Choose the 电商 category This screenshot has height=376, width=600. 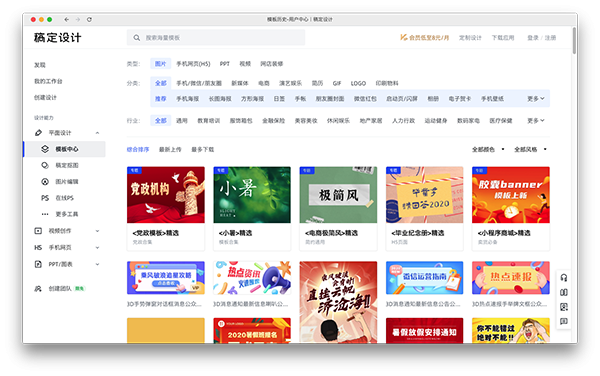point(264,83)
